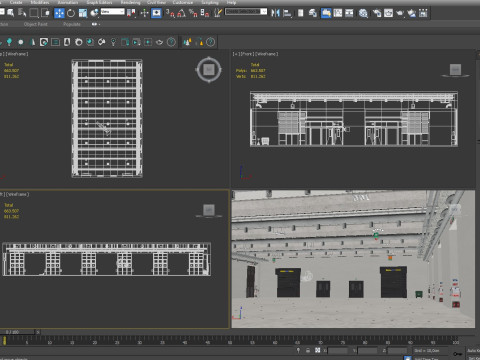Toggle Angle Snap
The image size is (480, 360).
(x=181, y=13)
